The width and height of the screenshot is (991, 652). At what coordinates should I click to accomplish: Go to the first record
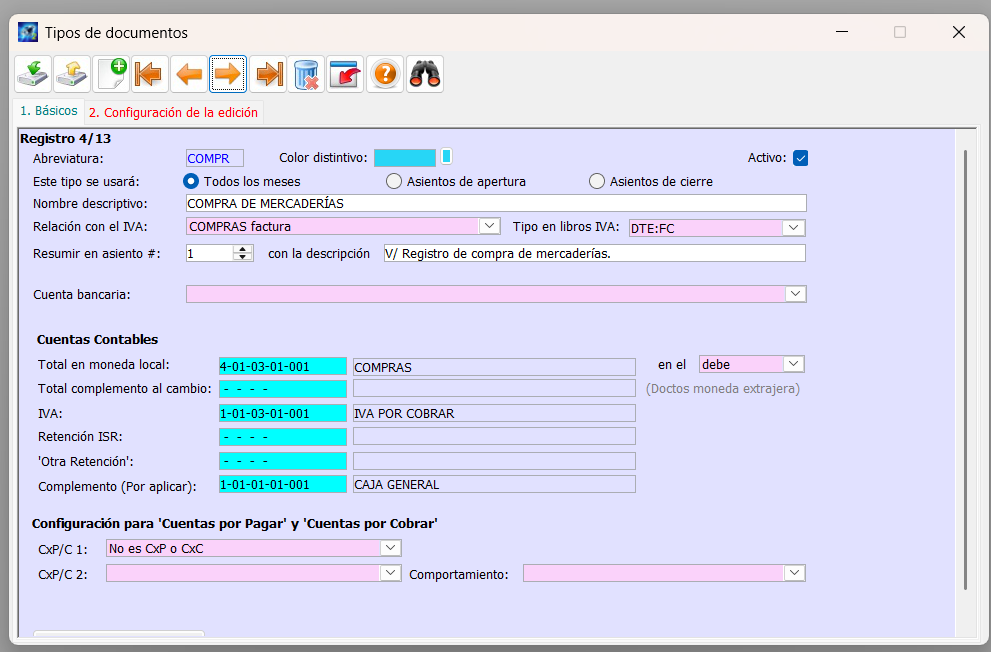click(x=150, y=74)
